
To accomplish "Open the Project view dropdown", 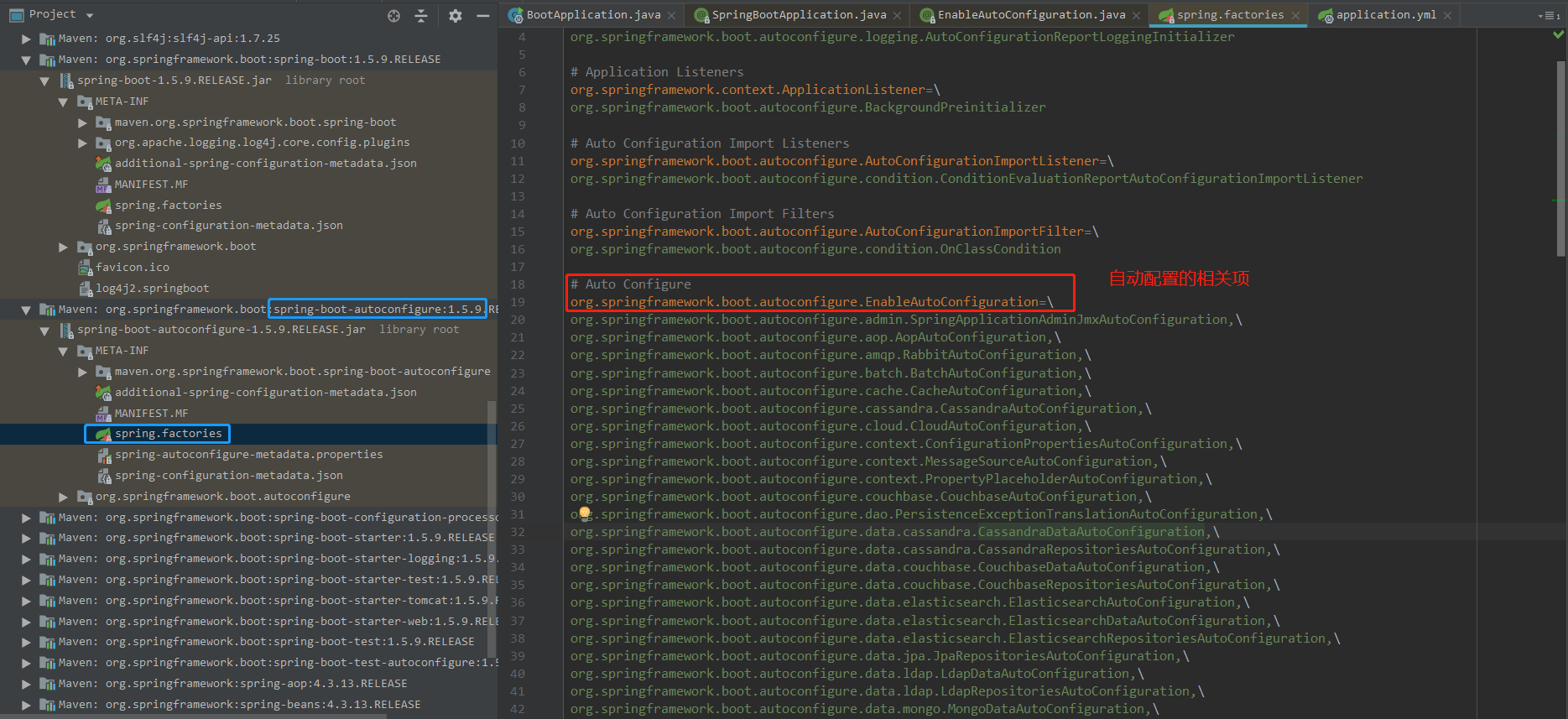I will point(90,15).
